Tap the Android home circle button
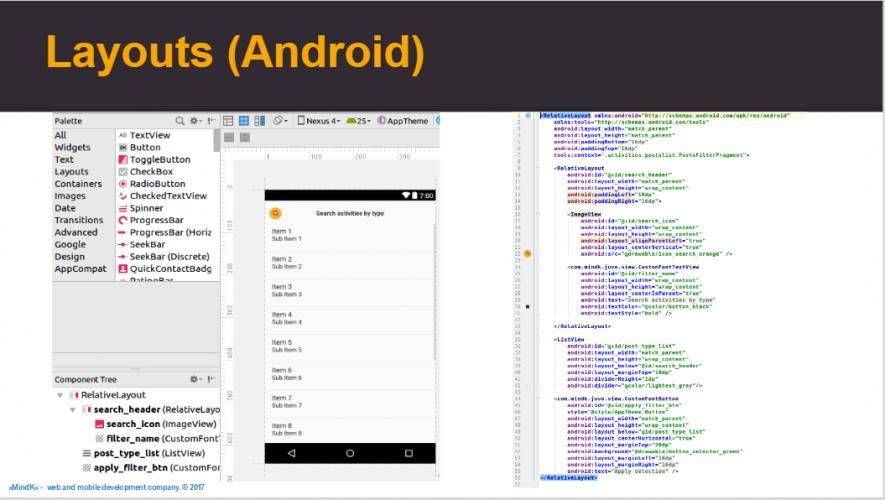Image resolution: width=885 pixels, height=500 pixels. coord(350,453)
